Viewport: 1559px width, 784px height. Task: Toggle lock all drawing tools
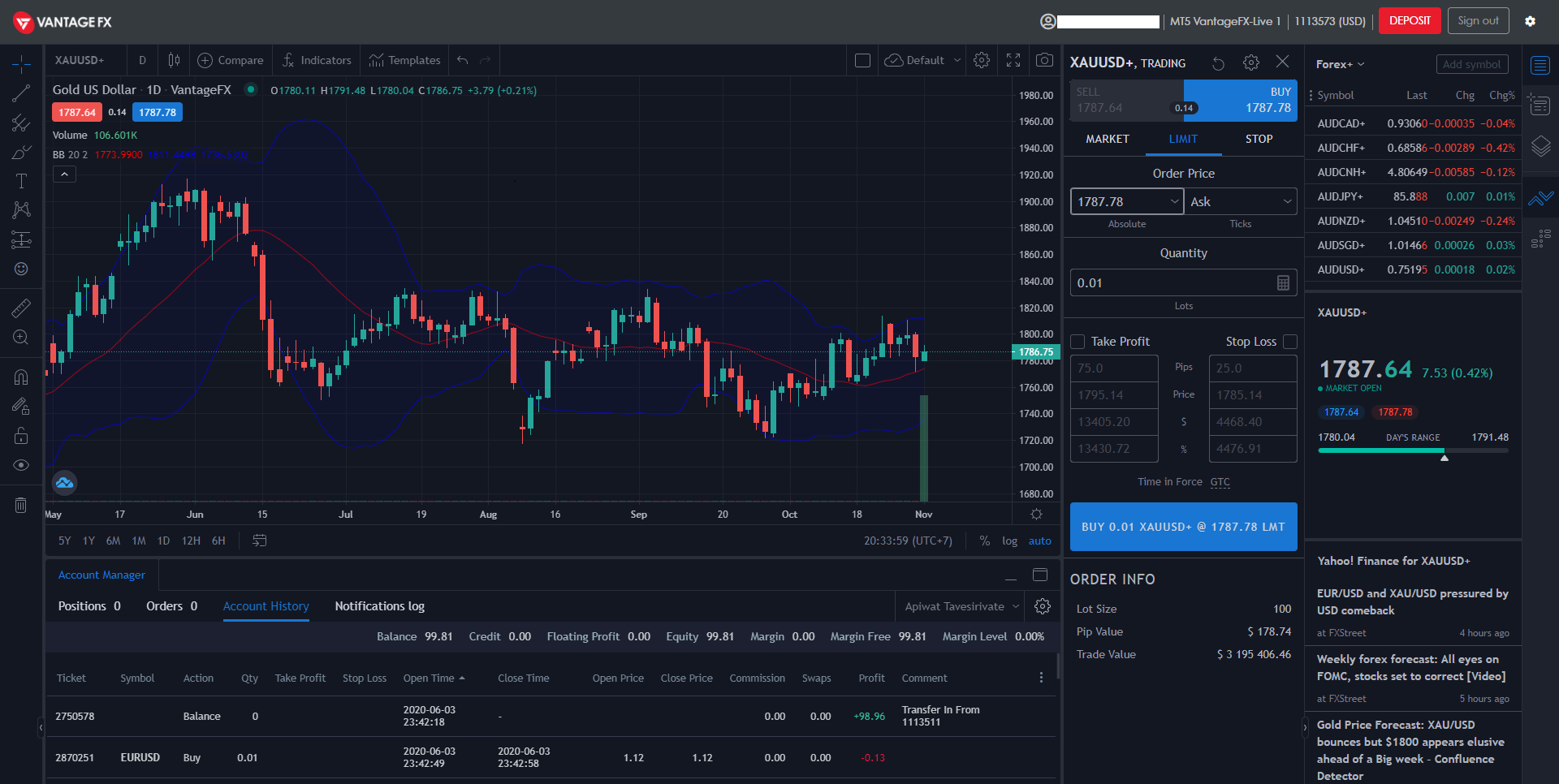coord(21,436)
